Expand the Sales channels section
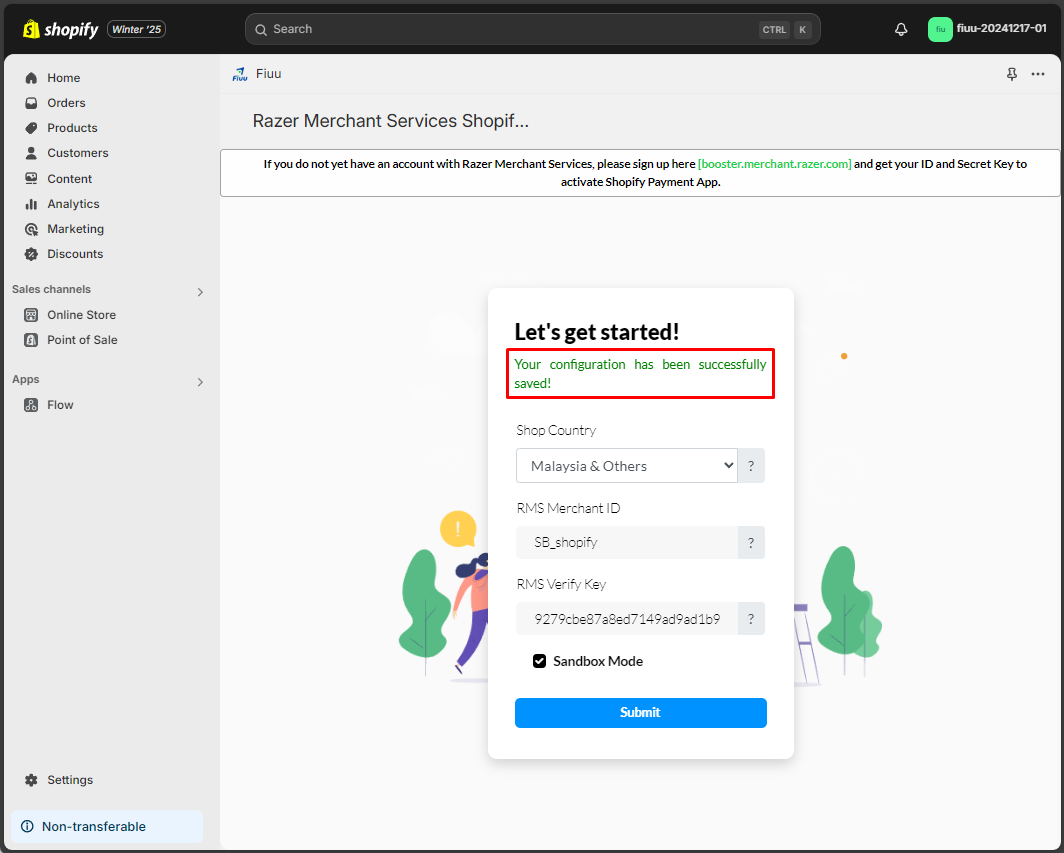This screenshot has height=853, width=1064. coord(200,292)
